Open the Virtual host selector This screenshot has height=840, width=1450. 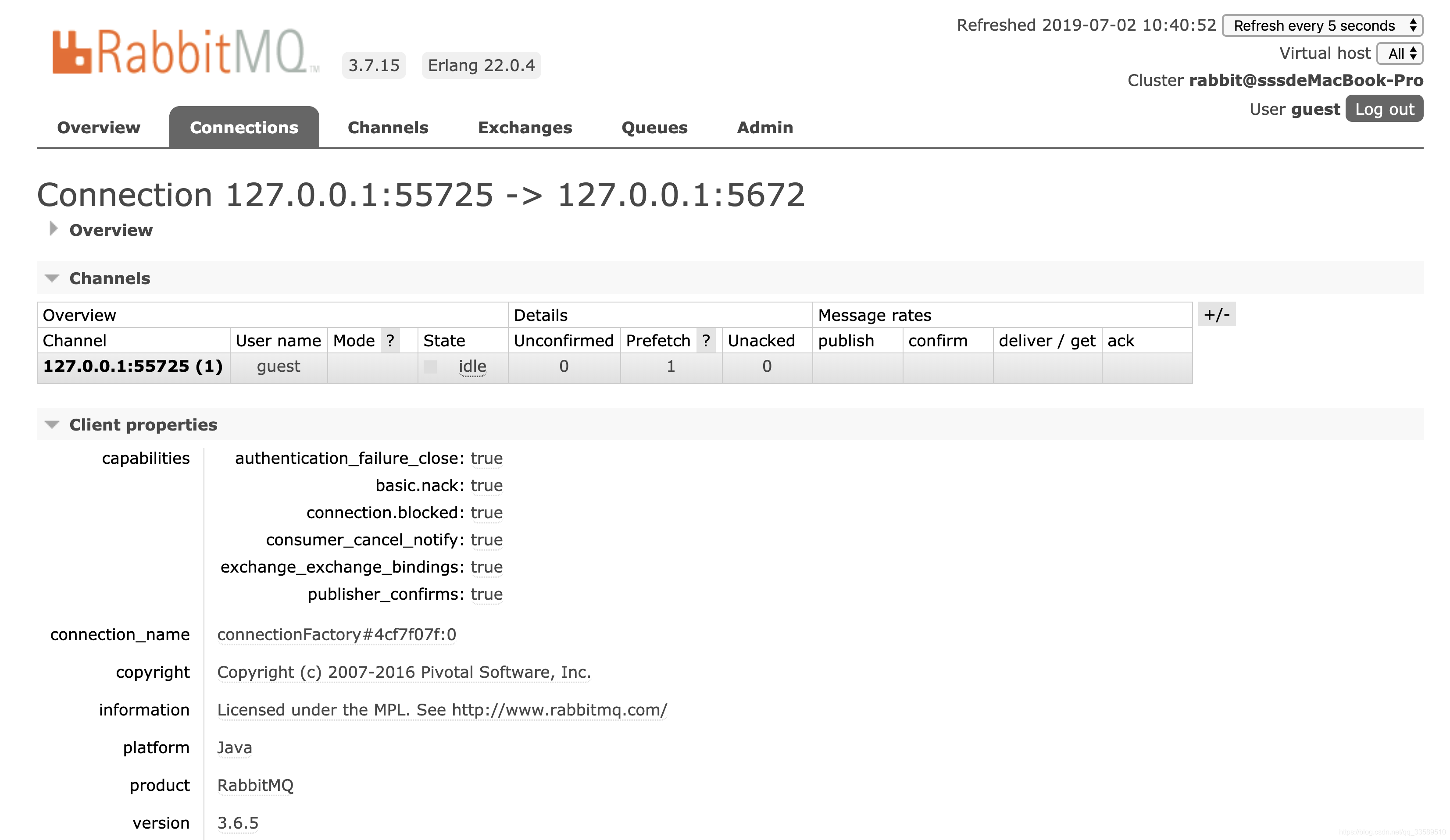(x=1400, y=53)
